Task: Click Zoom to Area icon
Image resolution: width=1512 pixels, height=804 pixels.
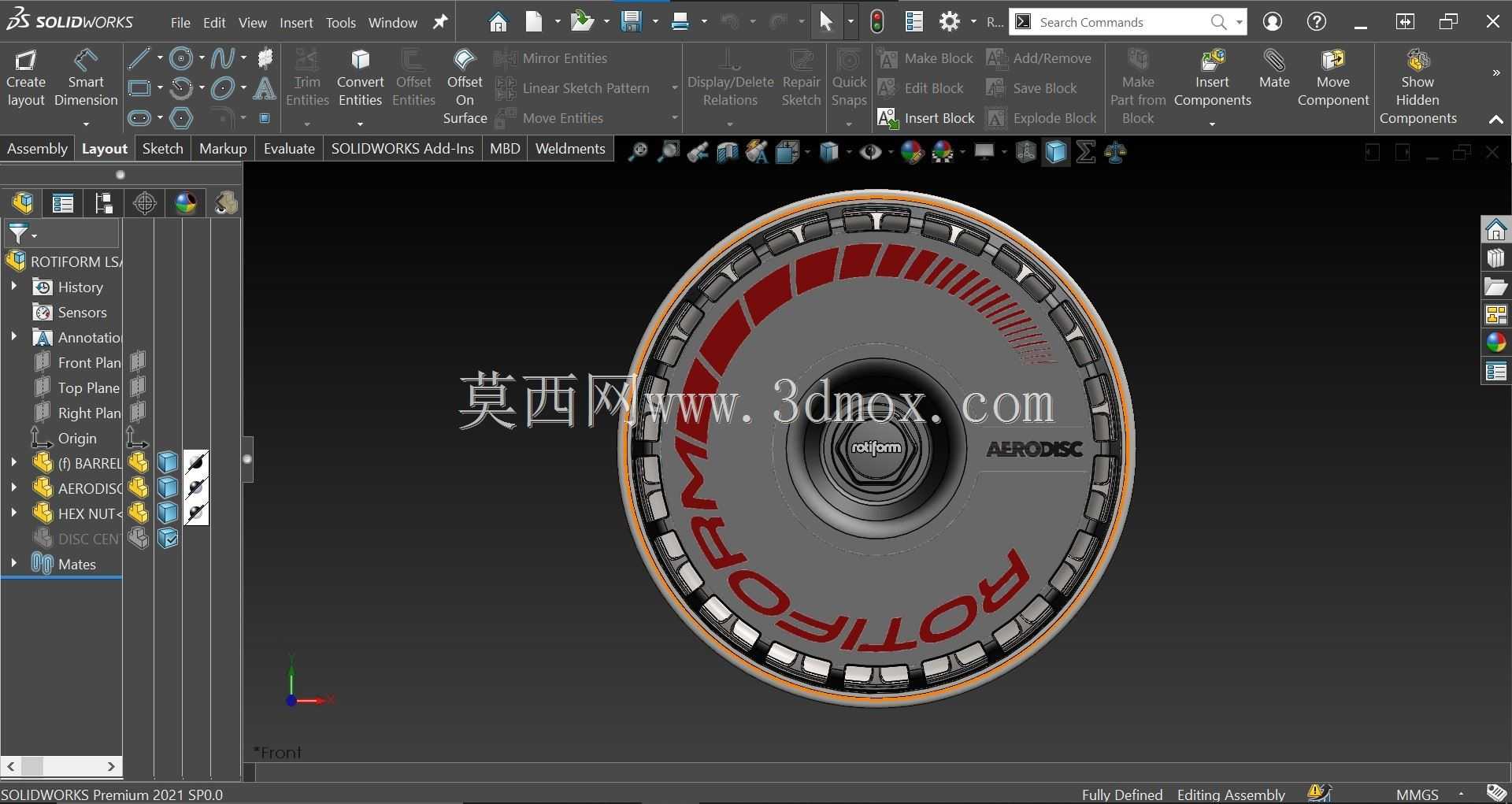Action: [x=668, y=152]
